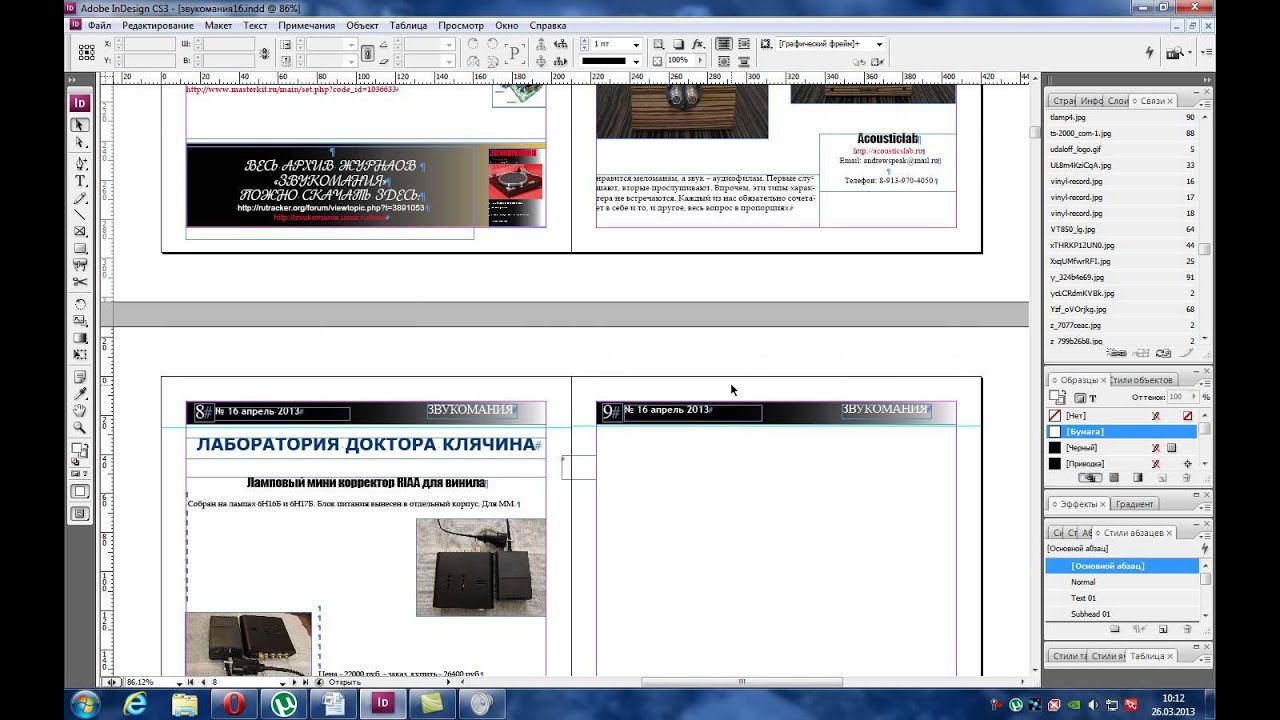The image size is (1280, 720).
Task: Select the Scale tool
Action: tap(80, 321)
